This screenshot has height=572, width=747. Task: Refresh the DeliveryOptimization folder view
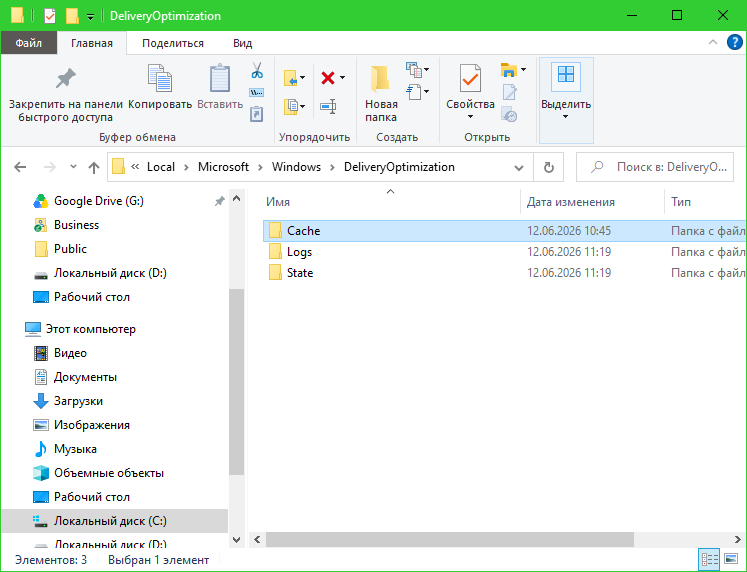pos(548,167)
